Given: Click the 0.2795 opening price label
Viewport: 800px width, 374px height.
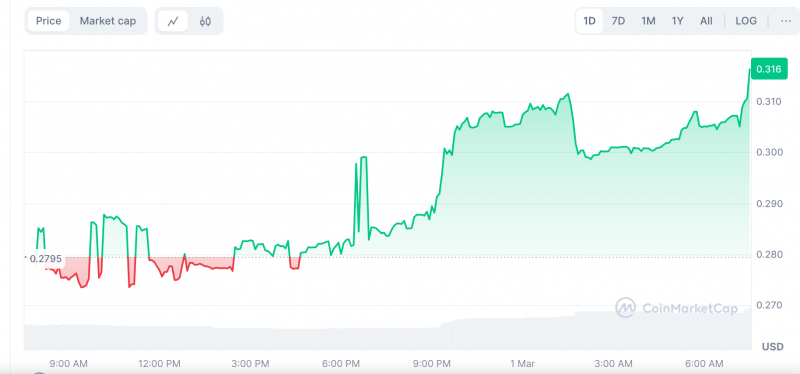Looking at the screenshot, I should [x=45, y=259].
